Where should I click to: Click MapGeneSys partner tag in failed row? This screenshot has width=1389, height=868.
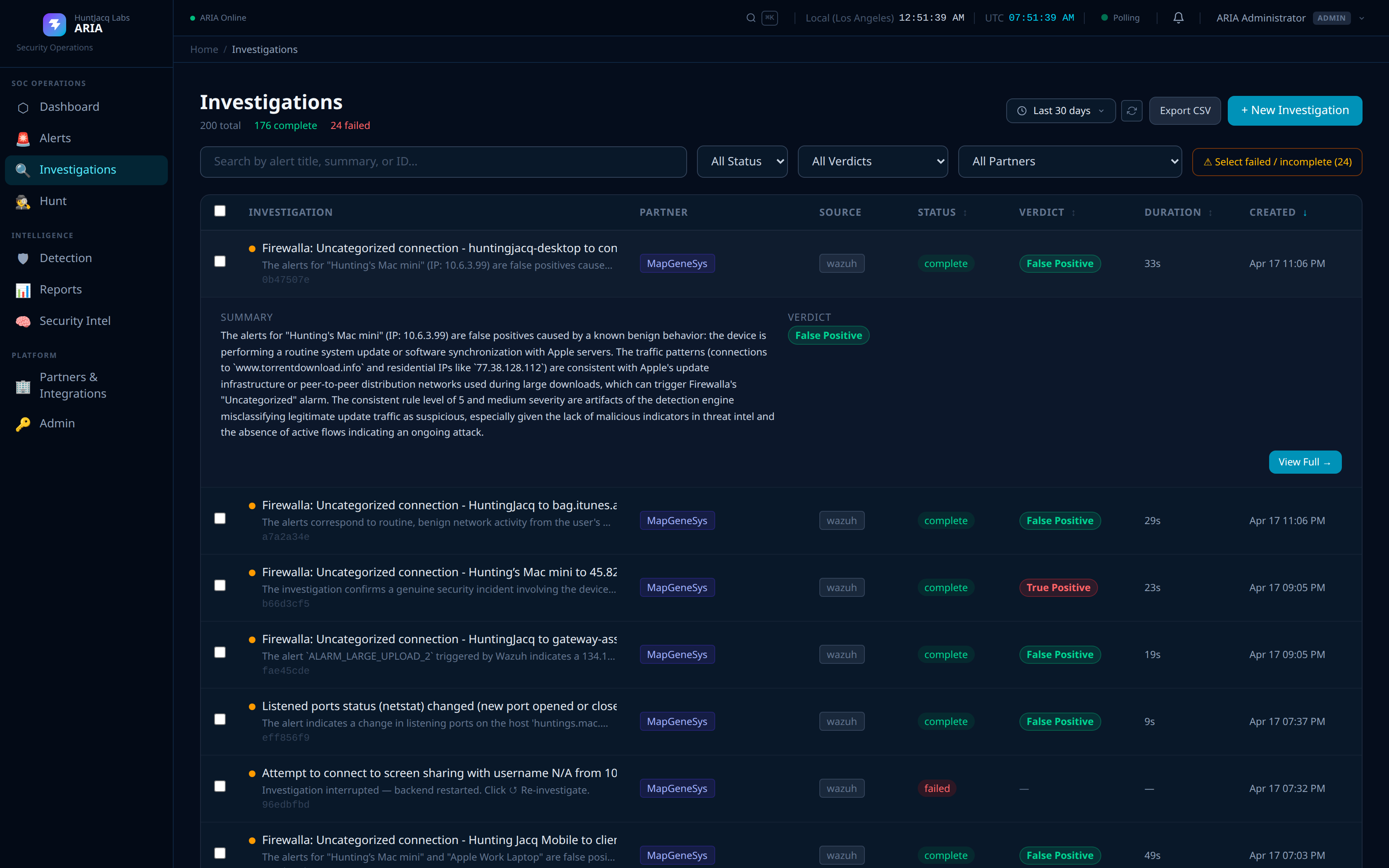pyautogui.click(x=677, y=788)
